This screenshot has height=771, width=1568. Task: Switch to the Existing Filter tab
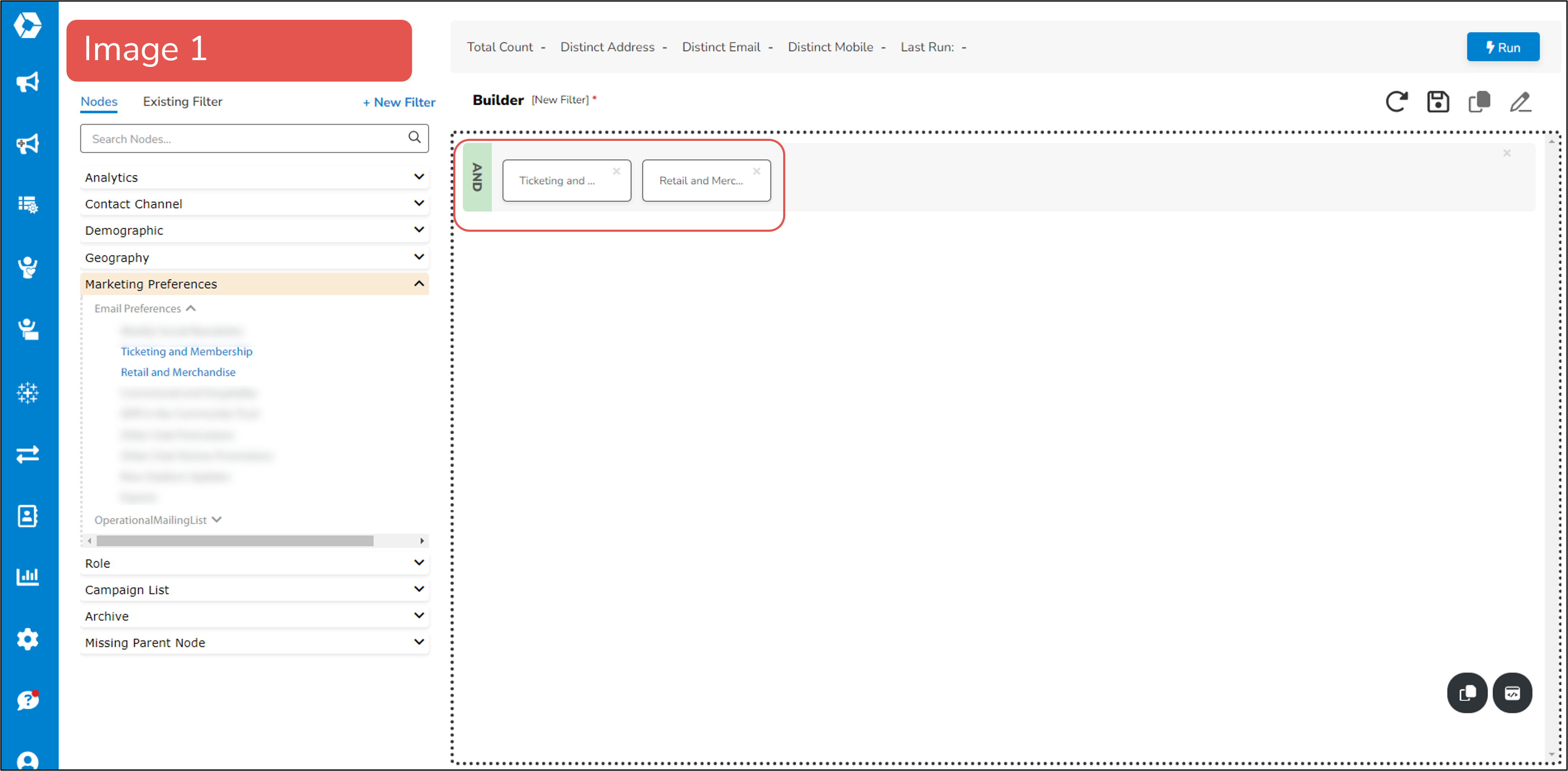click(x=183, y=101)
